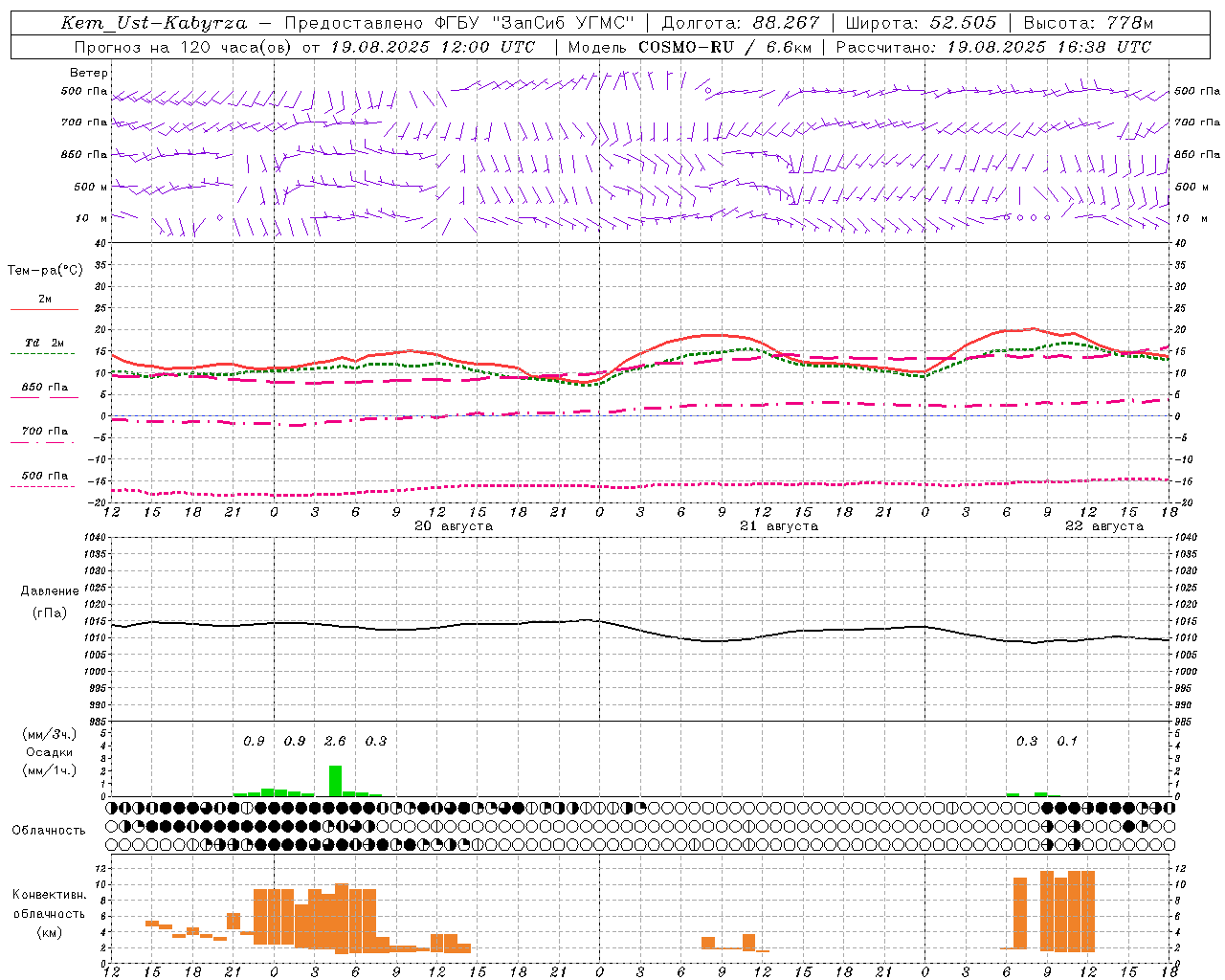
Task: Click the 20 августа date label
Action: click(x=454, y=526)
